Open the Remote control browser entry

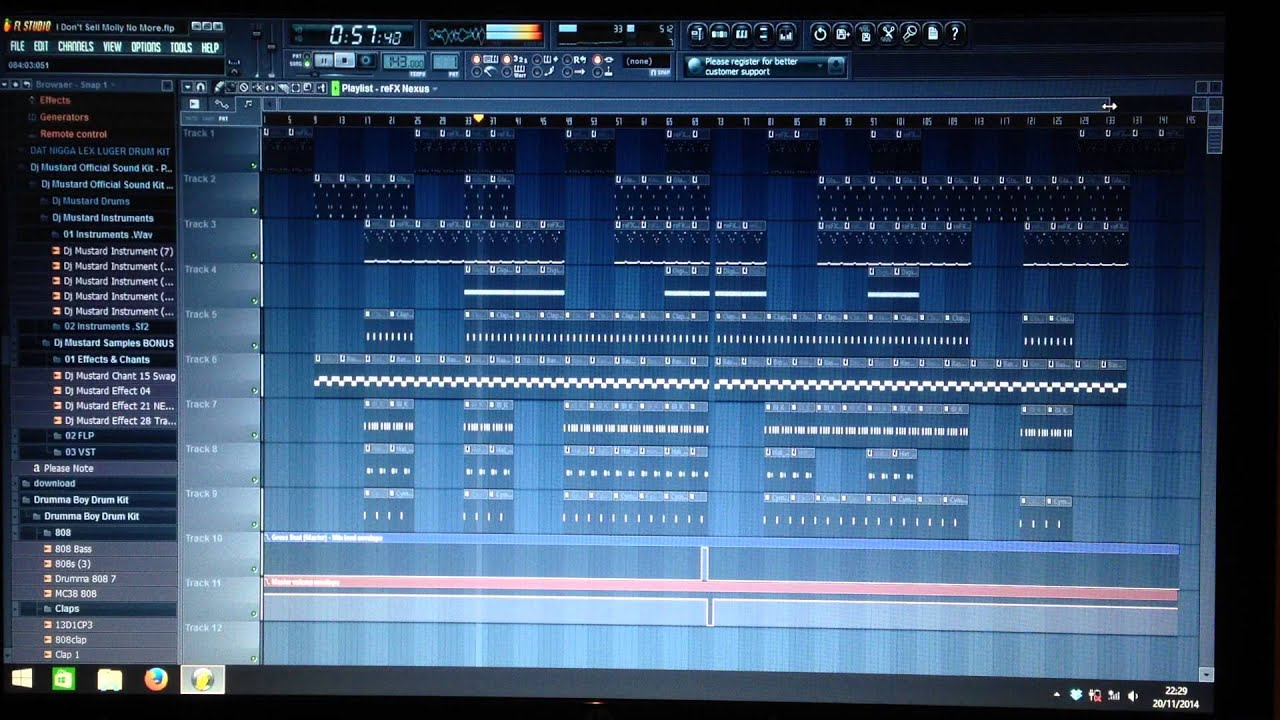73,133
